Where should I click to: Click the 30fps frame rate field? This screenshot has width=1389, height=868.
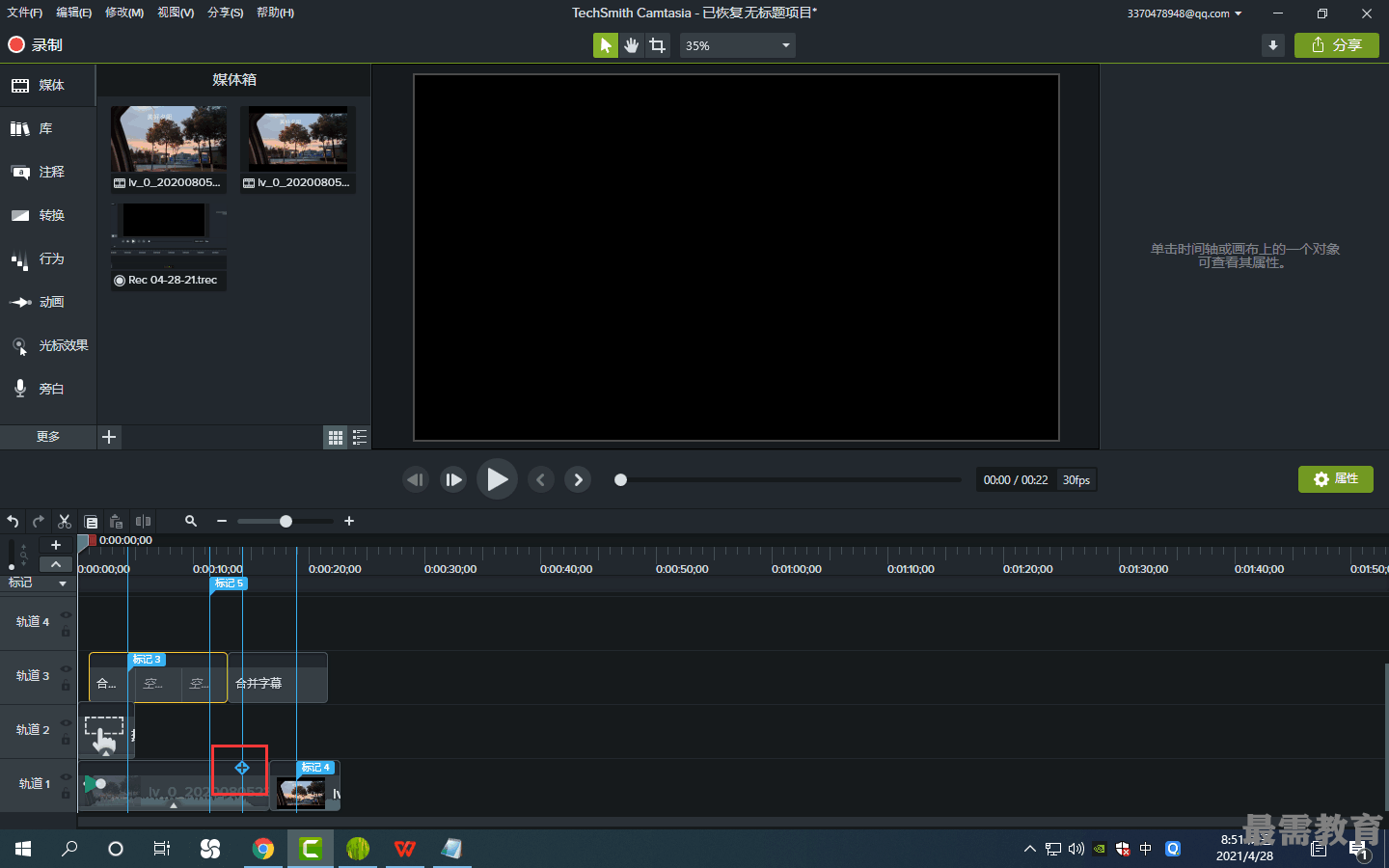1076,479
